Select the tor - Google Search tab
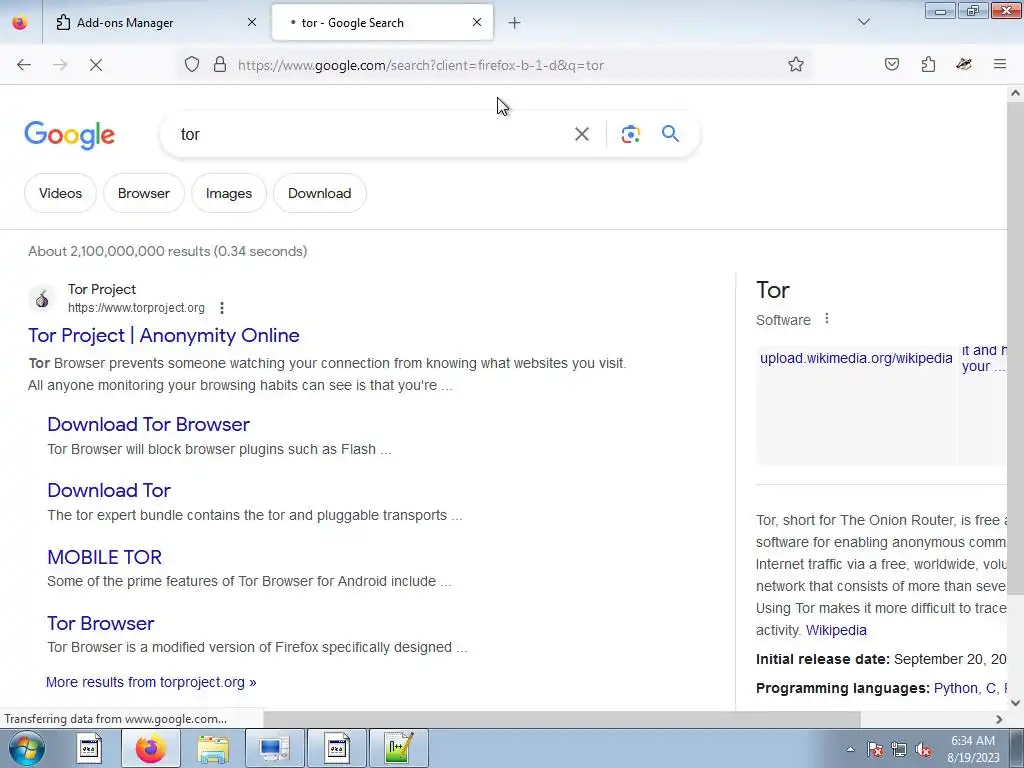This screenshot has width=1024, height=768. (382, 23)
